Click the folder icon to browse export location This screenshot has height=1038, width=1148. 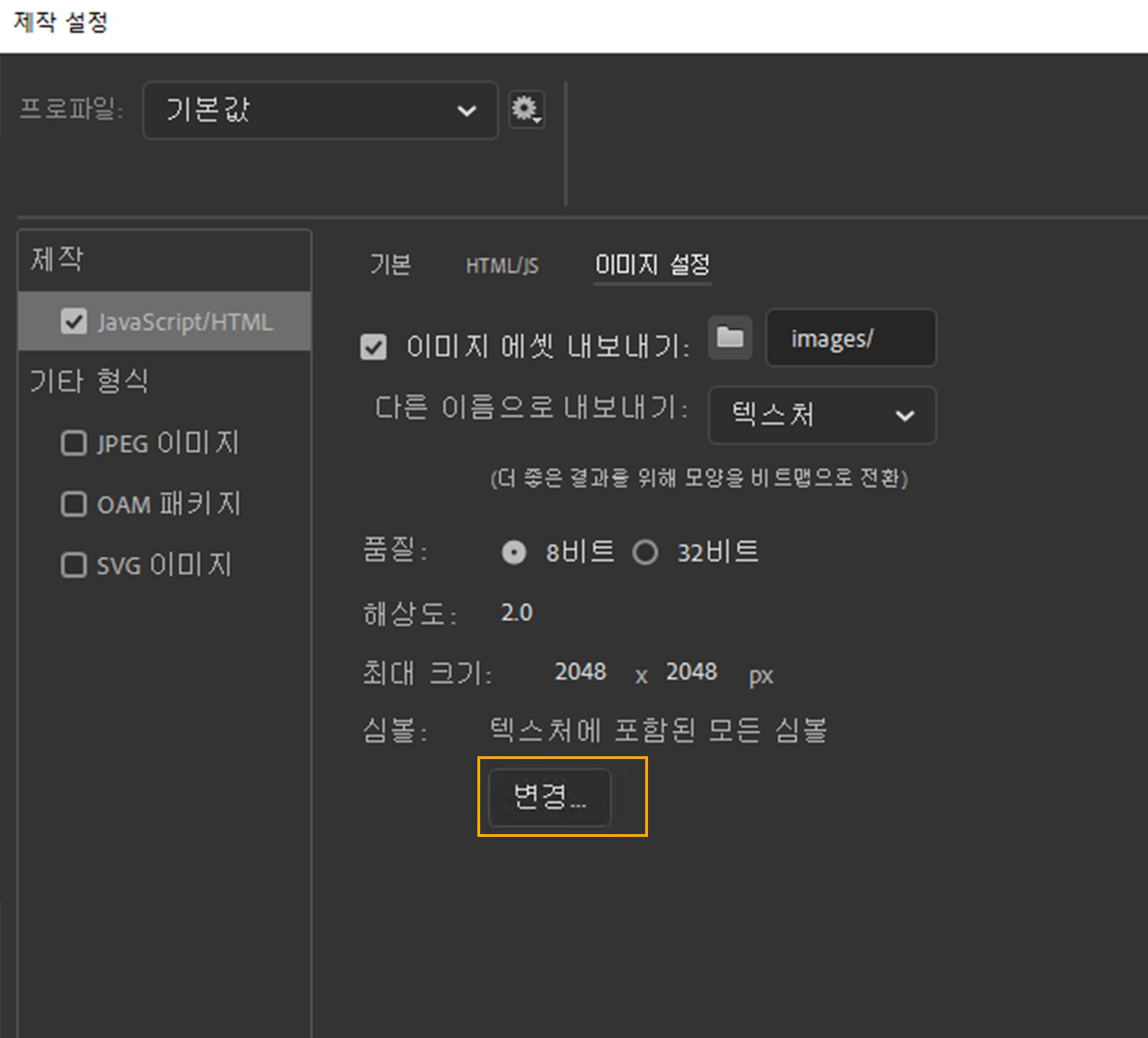click(x=730, y=338)
